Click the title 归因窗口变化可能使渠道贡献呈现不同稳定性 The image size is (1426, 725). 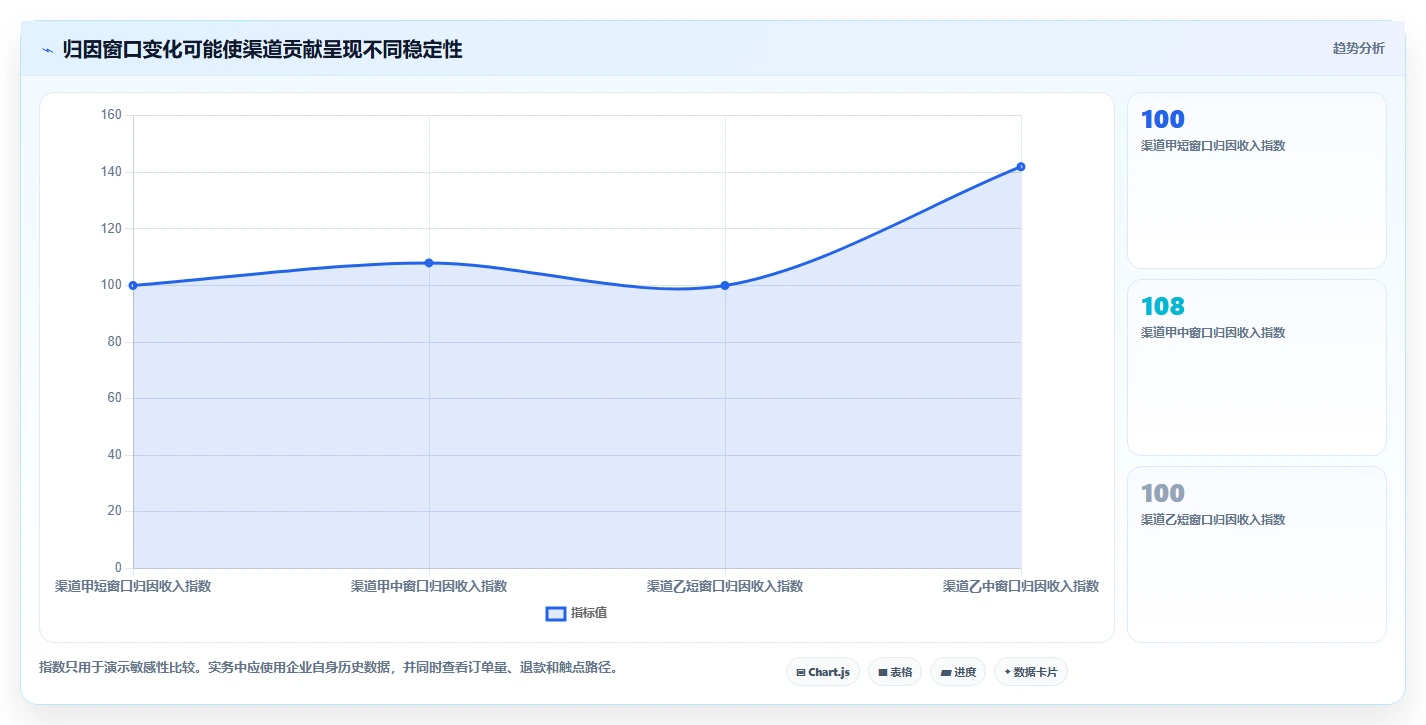262,50
